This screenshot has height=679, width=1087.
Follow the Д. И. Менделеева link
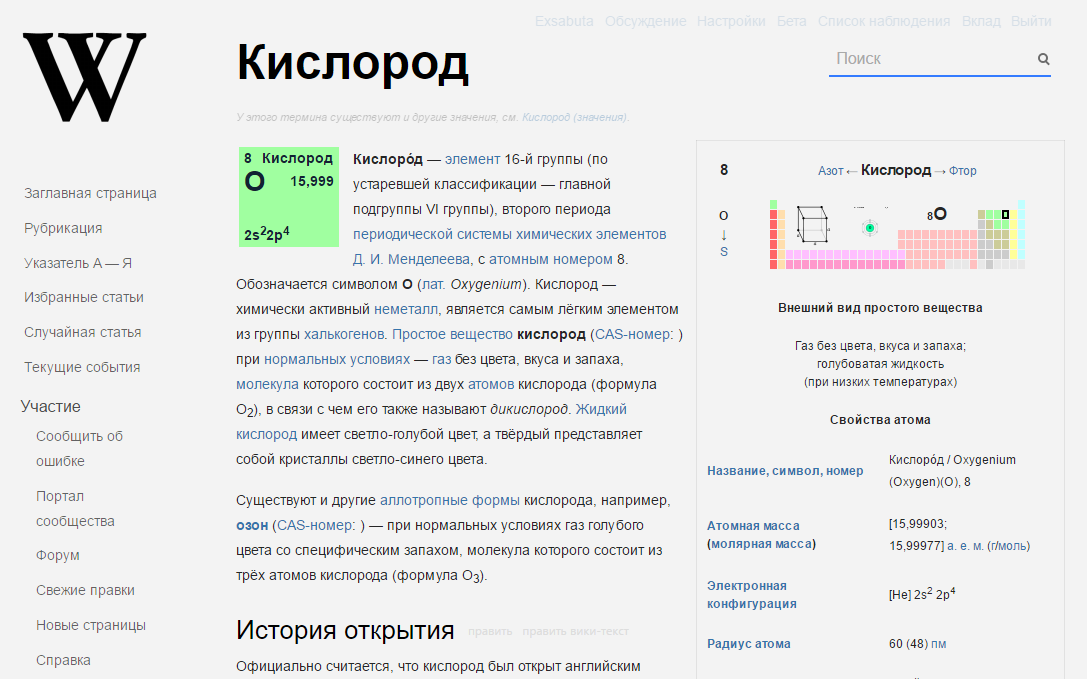411,259
